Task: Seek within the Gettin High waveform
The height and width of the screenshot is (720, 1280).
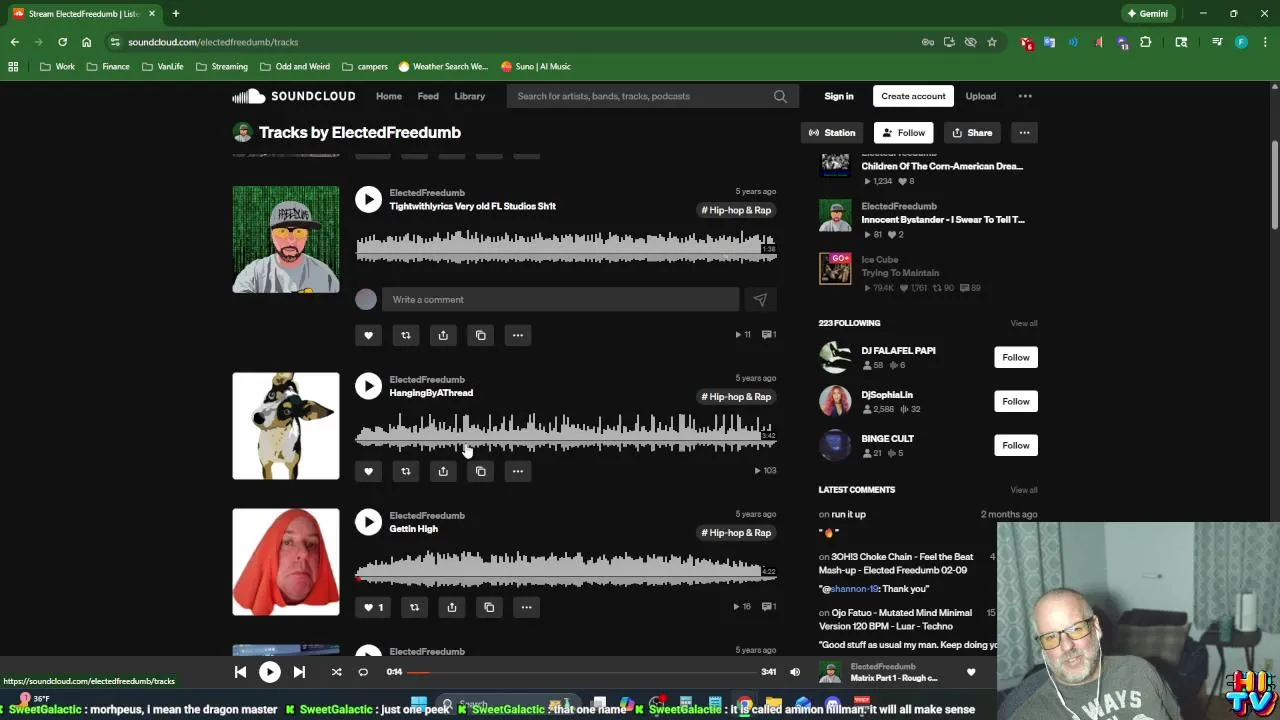Action: (x=565, y=569)
